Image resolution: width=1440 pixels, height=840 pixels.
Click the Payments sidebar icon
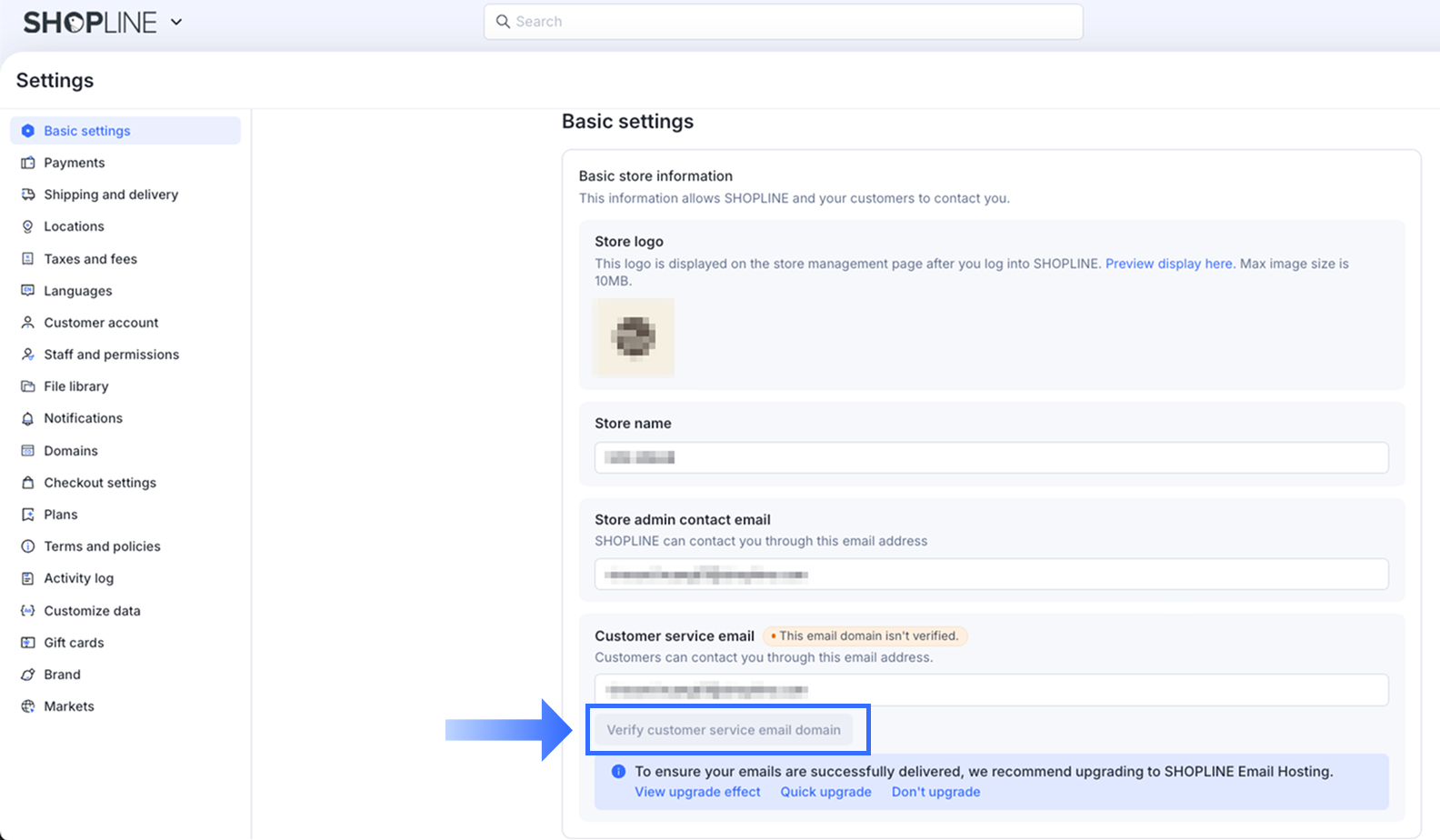tap(28, 163)
